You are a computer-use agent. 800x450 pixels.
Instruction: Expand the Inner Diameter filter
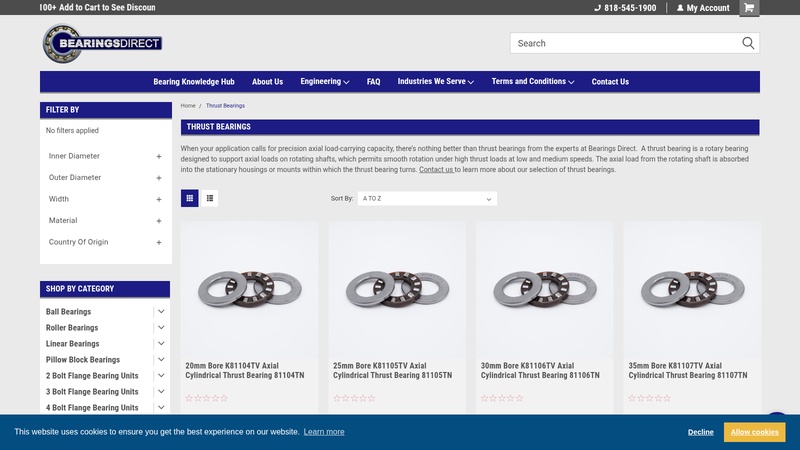point(159,156)
